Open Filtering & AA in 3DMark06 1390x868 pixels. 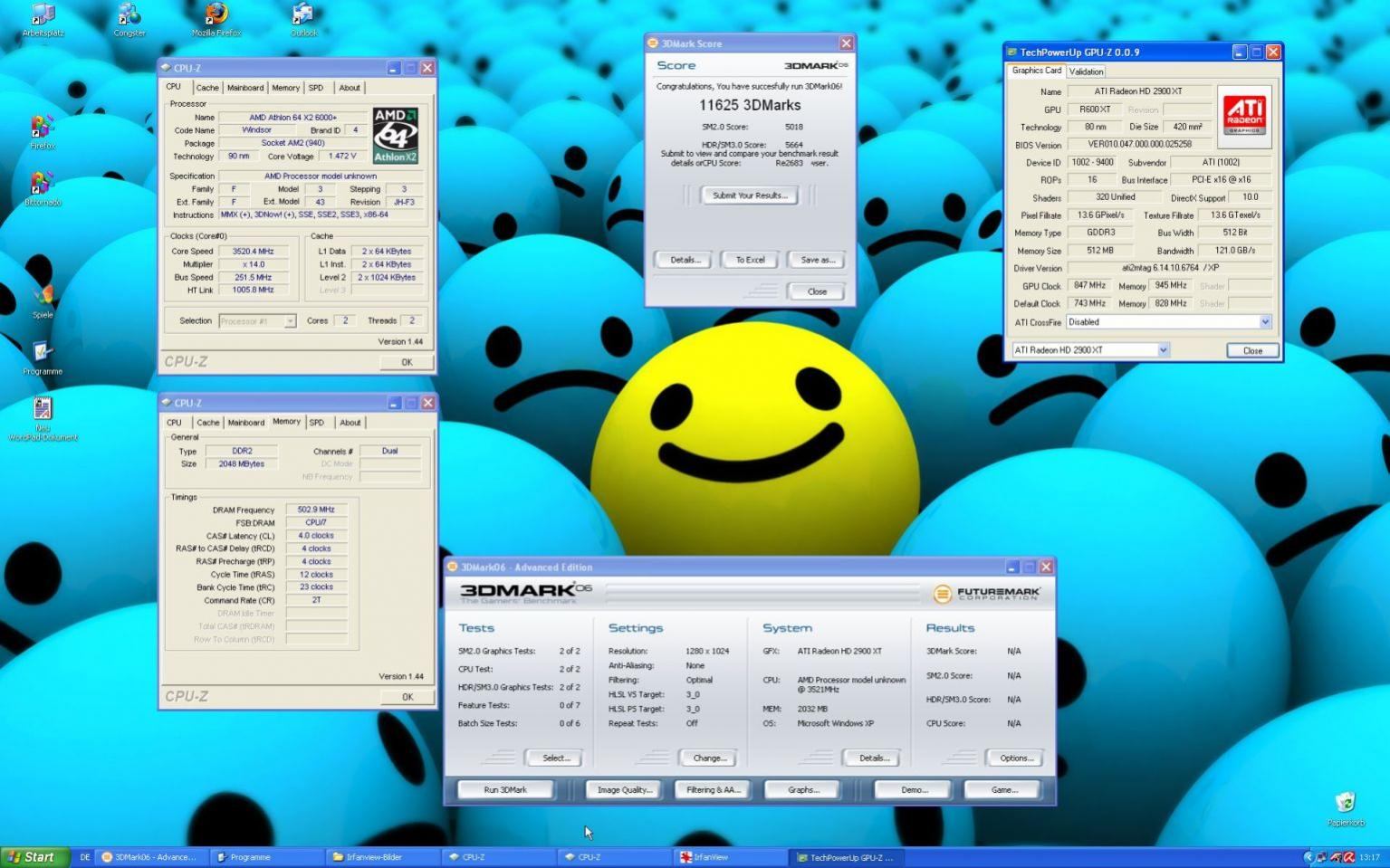(x=714, y=790)
